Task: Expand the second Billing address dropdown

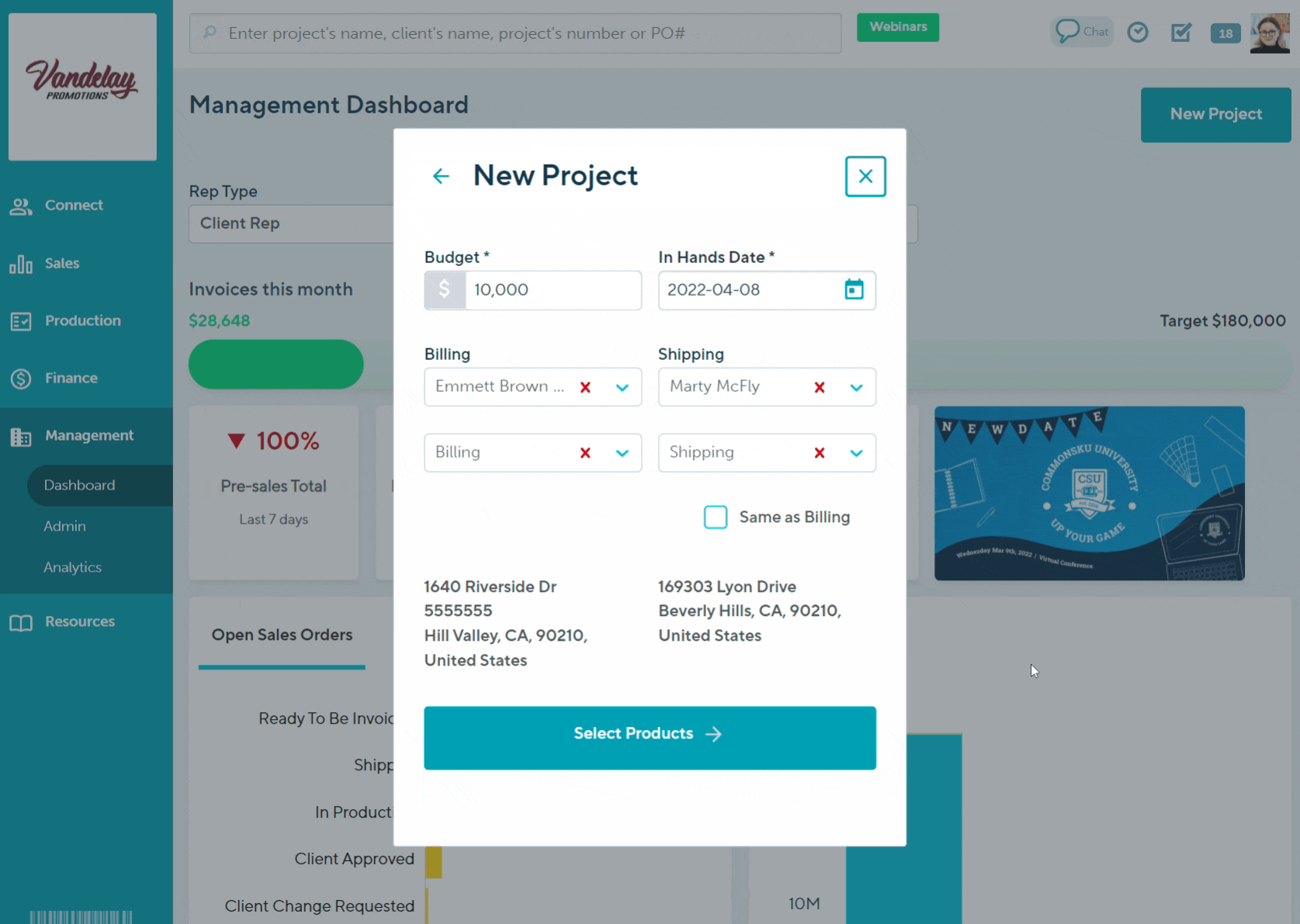Action: pos(622,453)
